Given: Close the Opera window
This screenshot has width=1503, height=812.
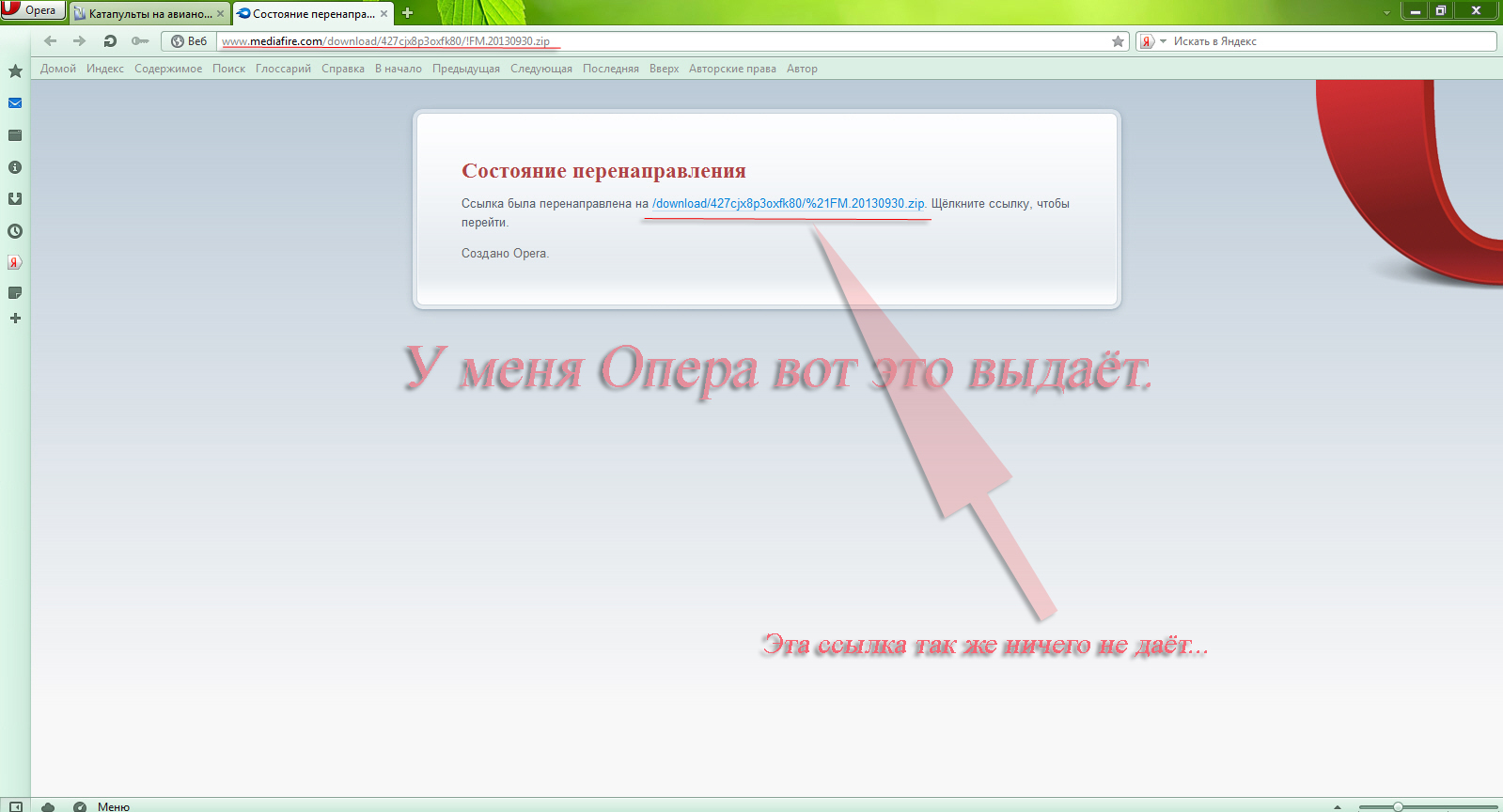Looking at the screenshot, I should pyautogui.click(x=1476, y=10).
